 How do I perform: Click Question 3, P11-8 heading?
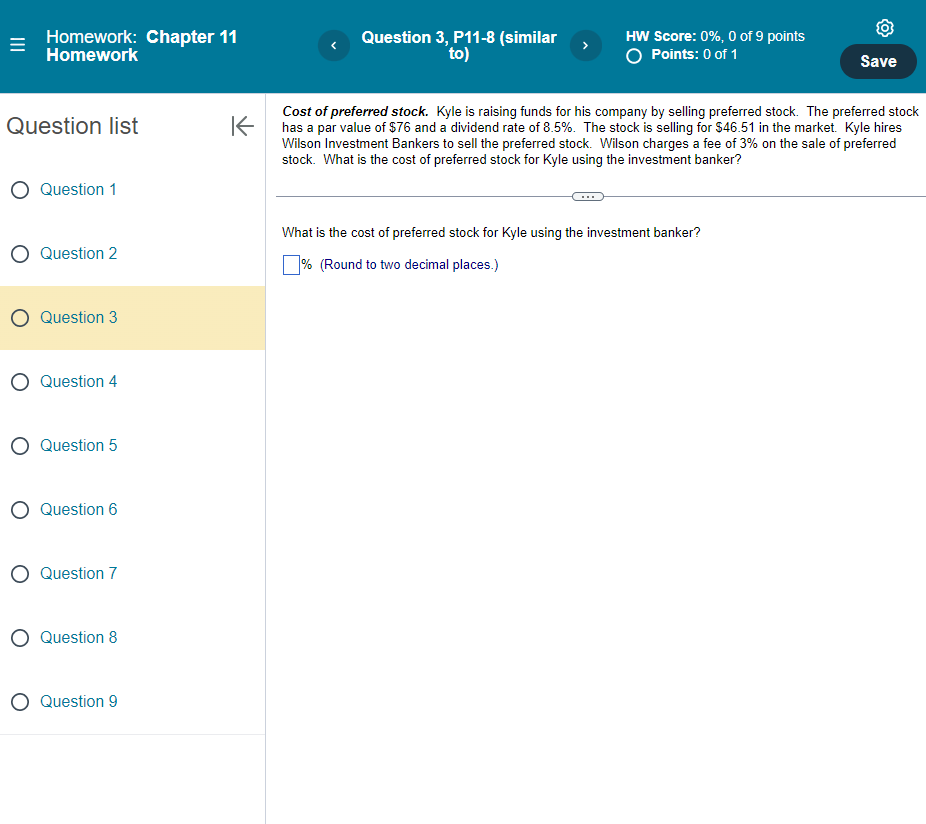(459, 45)
